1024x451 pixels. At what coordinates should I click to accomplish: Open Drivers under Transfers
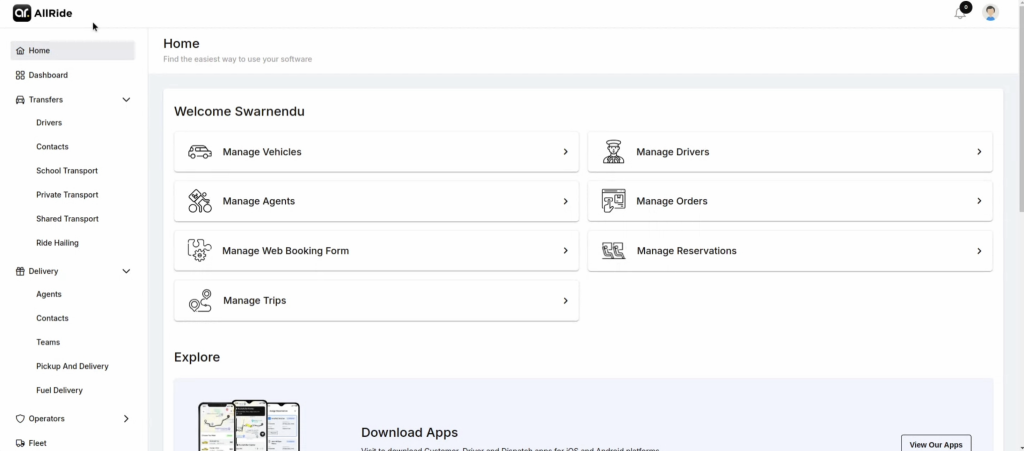49,123
